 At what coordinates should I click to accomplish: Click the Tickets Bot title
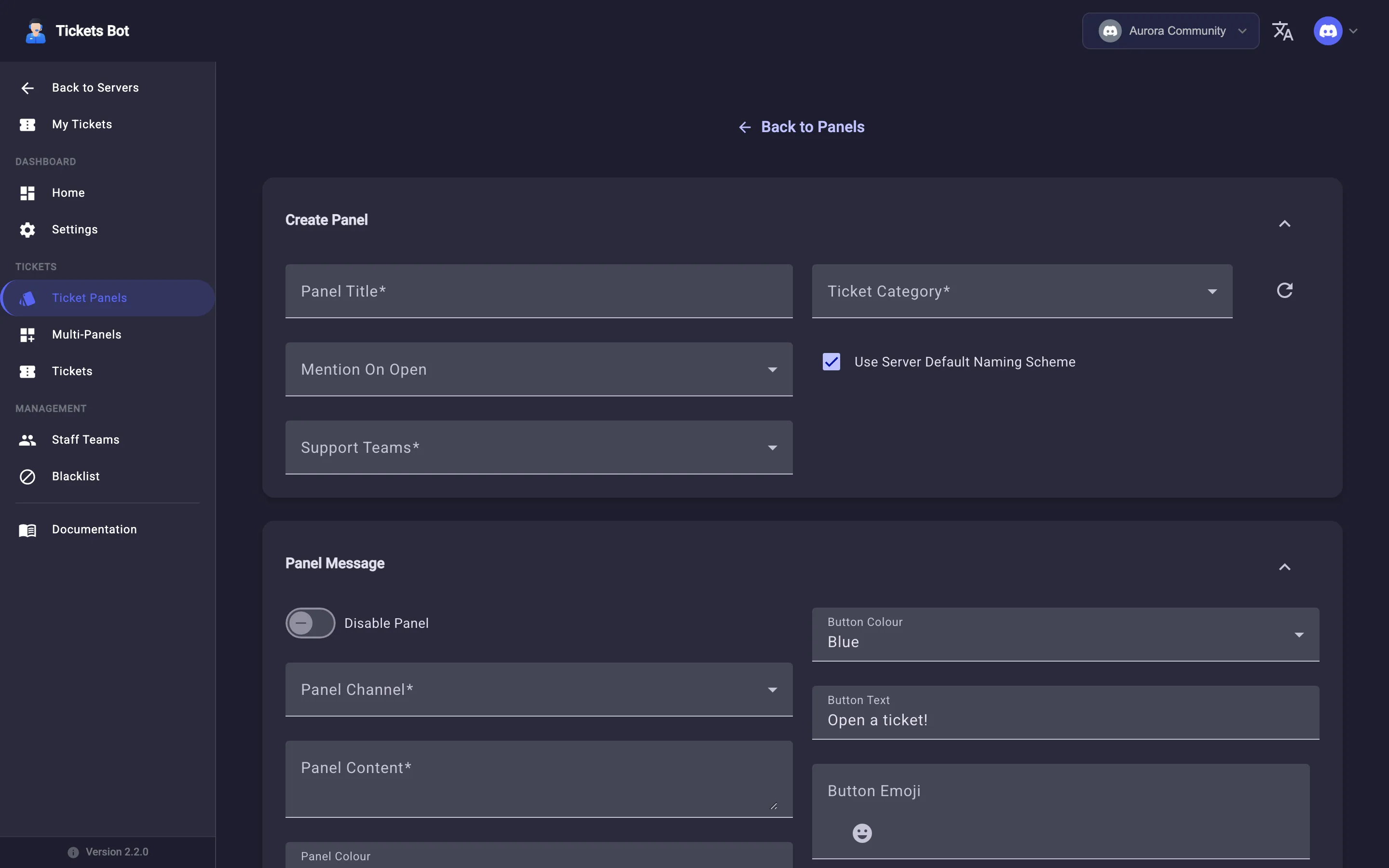point(93,31)
